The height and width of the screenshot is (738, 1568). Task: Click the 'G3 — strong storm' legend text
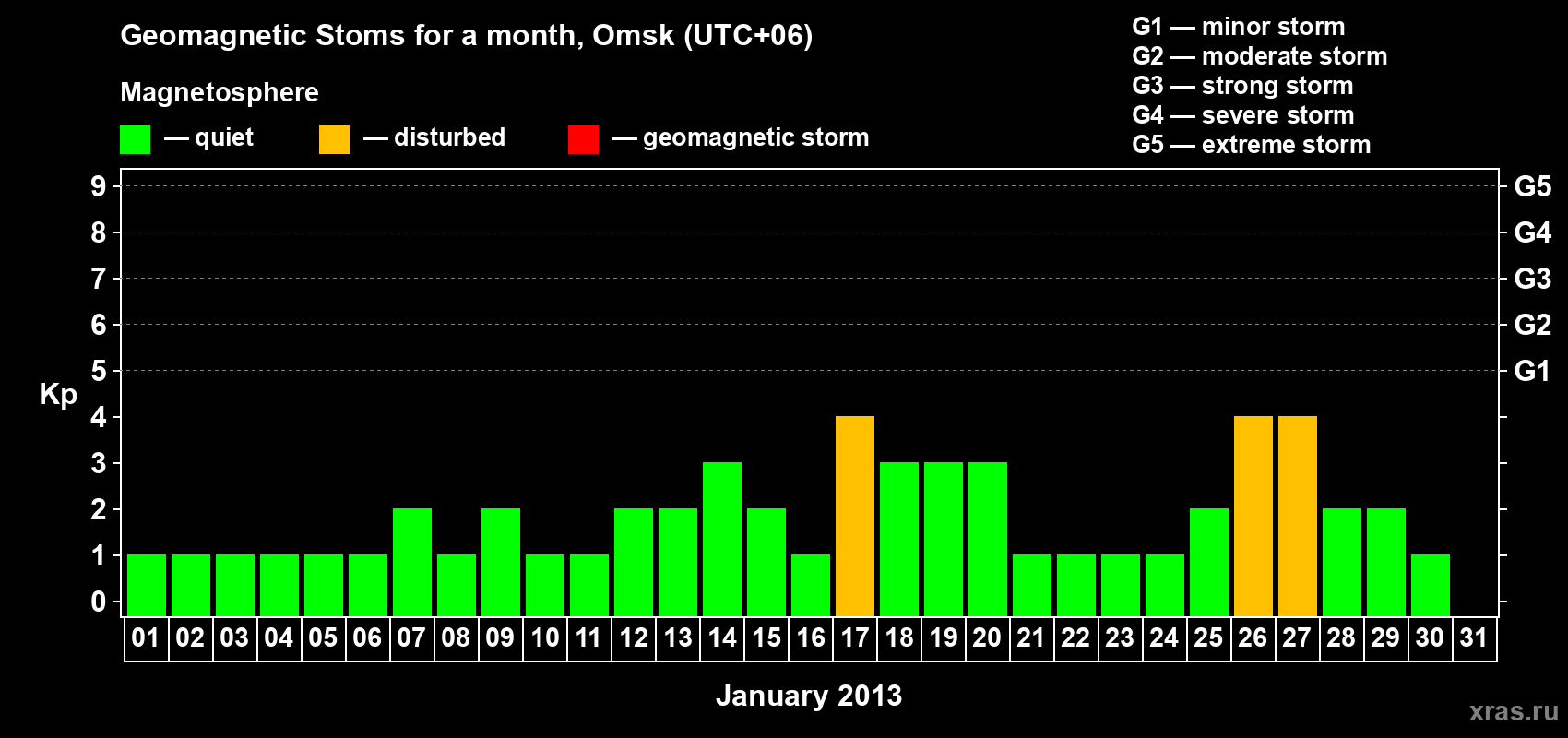[1242, 86]
